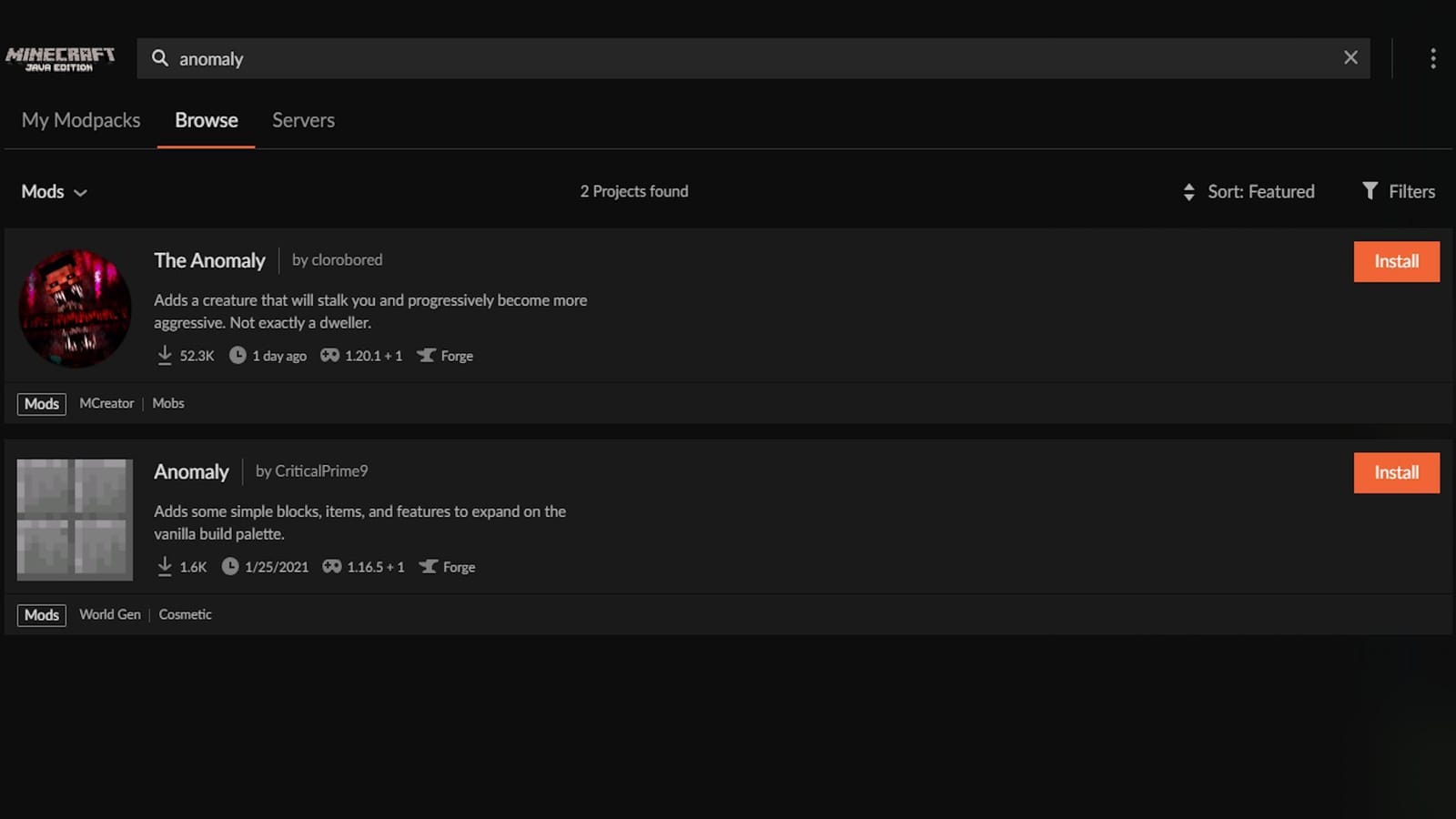Open The Anomaly mod page titled link

209,260
